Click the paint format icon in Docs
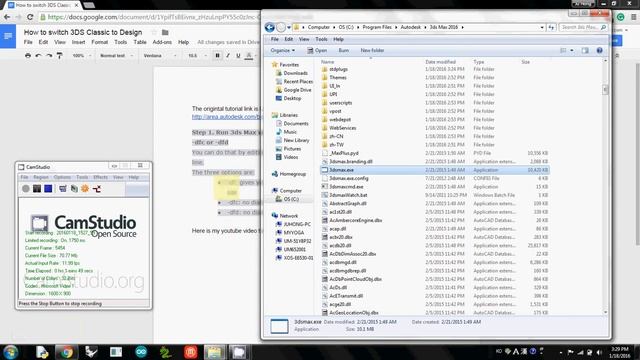This screenshot has height=360, width=640. pyautogui.click(x=60, y=56)
